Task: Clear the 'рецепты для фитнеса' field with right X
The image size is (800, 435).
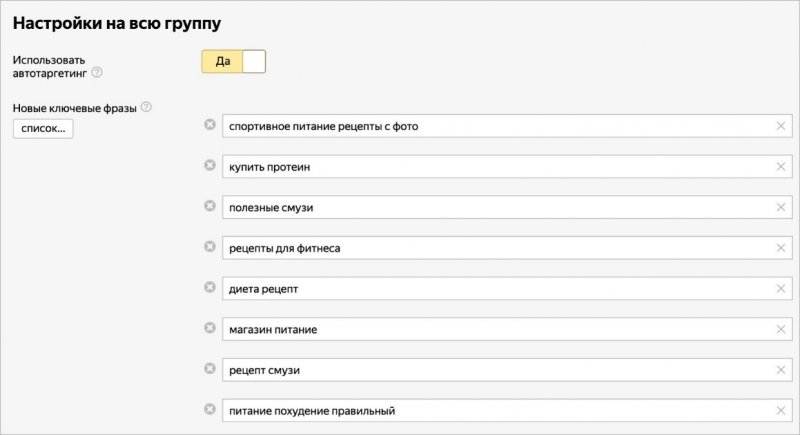Action: 780,248
